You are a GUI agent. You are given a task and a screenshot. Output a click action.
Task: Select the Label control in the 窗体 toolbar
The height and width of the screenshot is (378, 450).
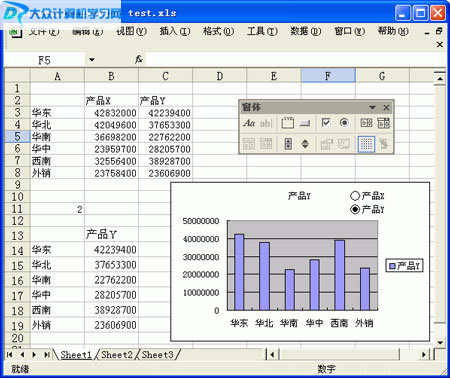pyautogui.click(x=249, y=123)
